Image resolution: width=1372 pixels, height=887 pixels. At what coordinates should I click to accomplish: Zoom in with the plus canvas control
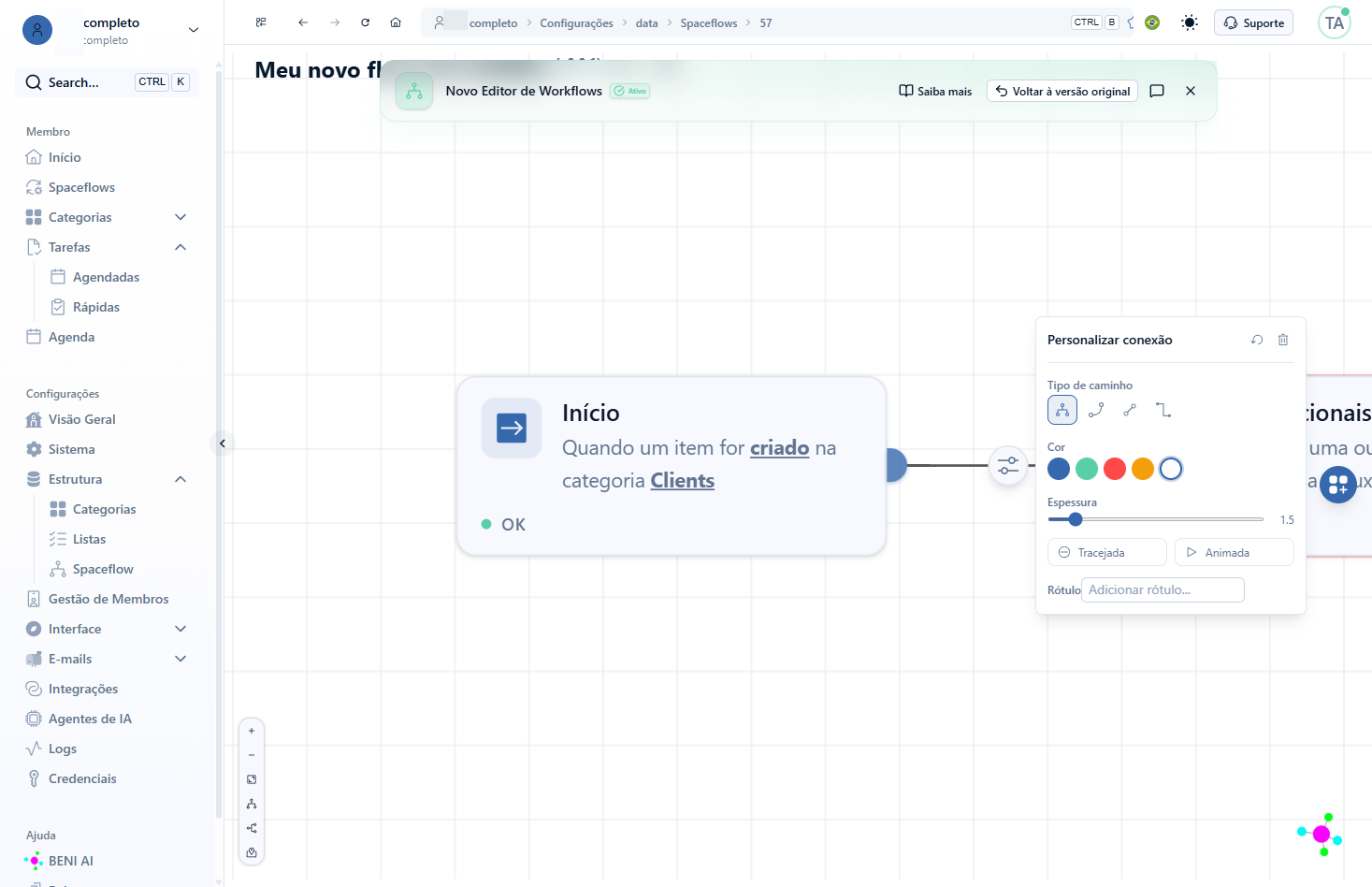[252, 731]
